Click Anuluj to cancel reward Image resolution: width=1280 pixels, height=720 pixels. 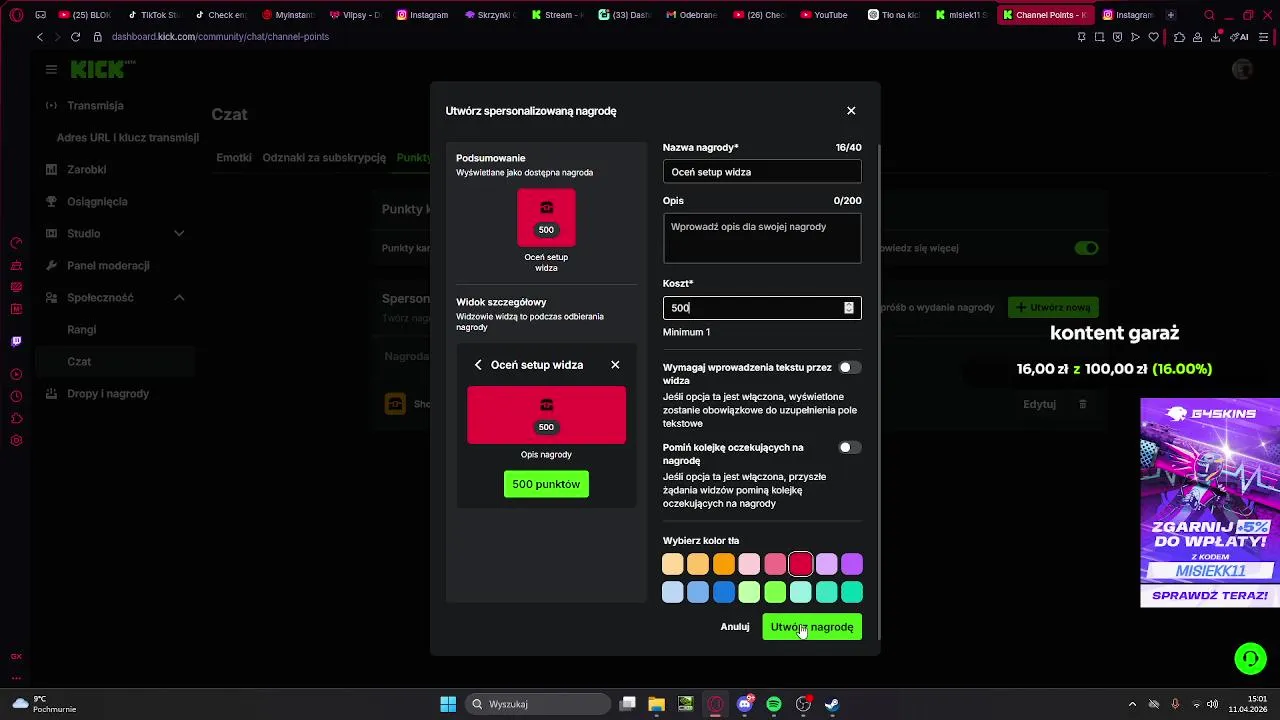pos(735,627)
